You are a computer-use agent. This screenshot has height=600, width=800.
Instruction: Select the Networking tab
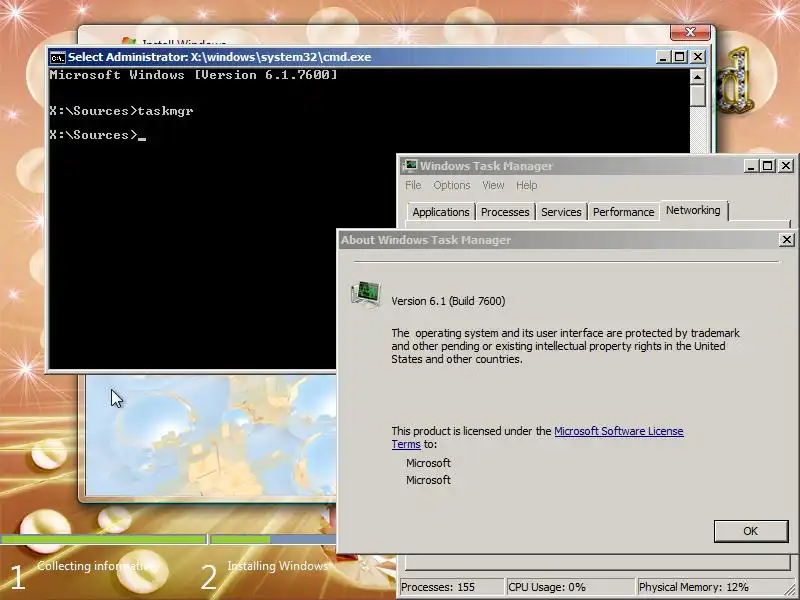pos(693,210)
